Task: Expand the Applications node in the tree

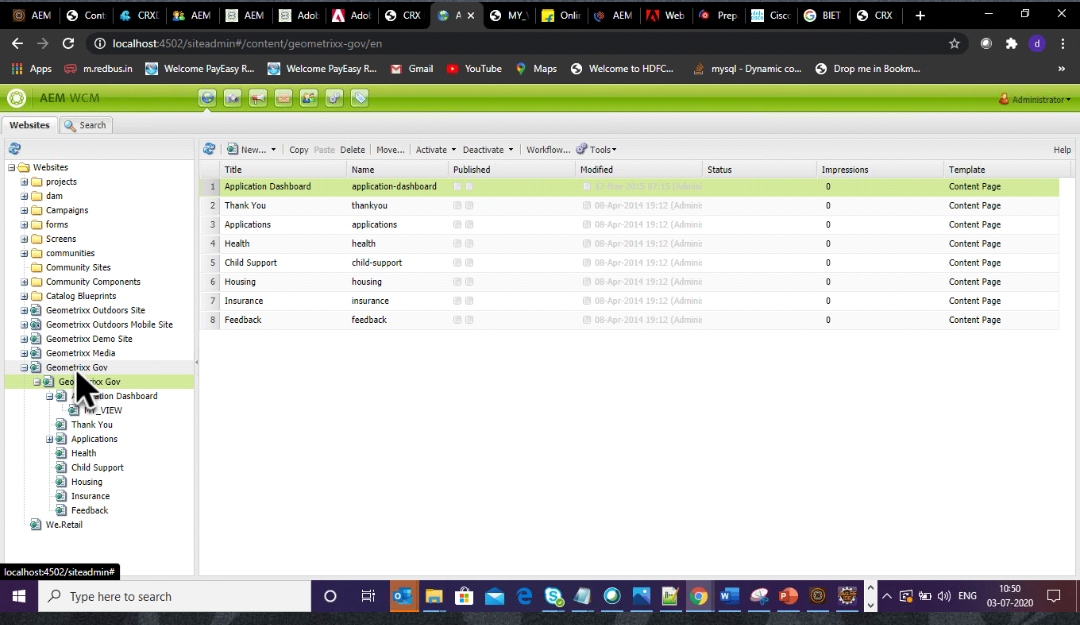Action: coord(49,439)
